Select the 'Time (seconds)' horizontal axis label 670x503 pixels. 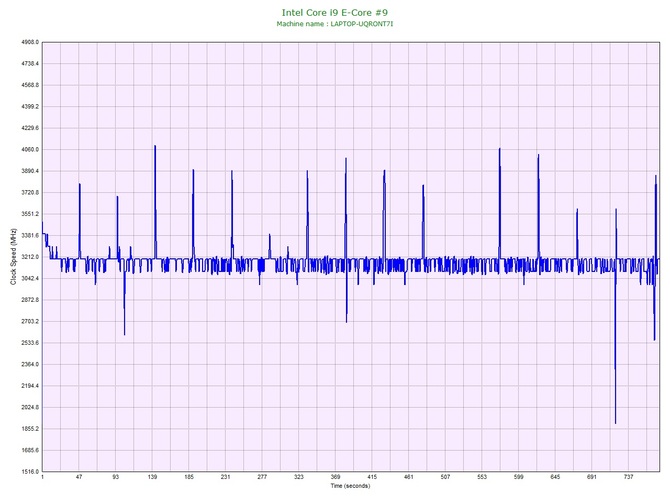click(350, 485)
